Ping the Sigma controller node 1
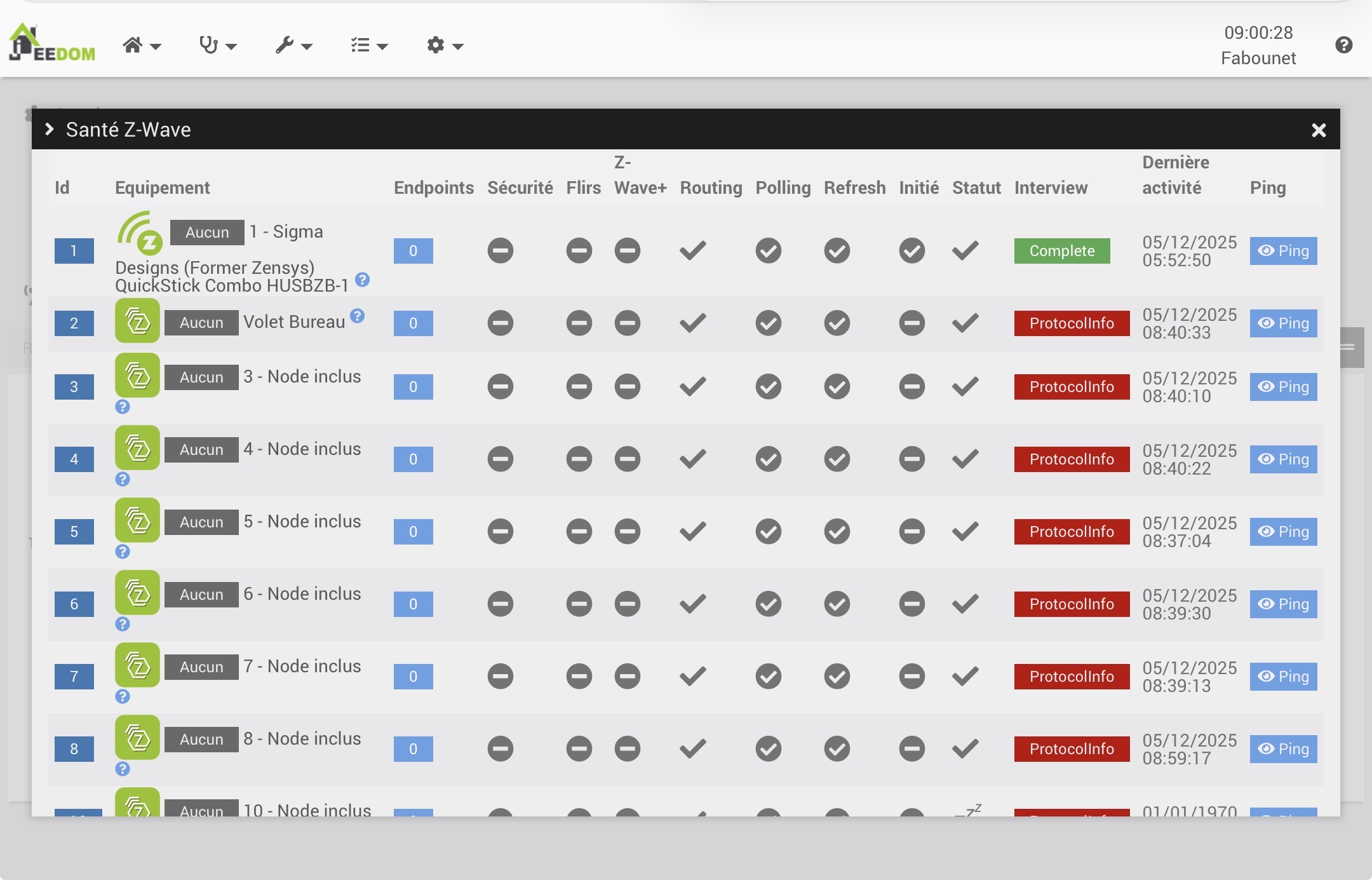Screen dimensions: 1372x880 1283,251
